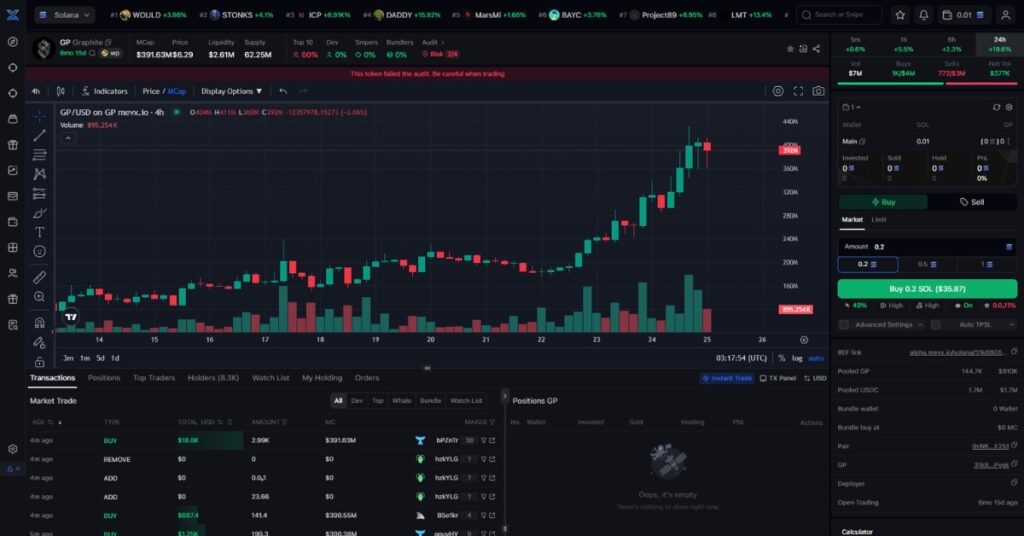
Task: Switch to the Positions tab
Action: [104, 378]
